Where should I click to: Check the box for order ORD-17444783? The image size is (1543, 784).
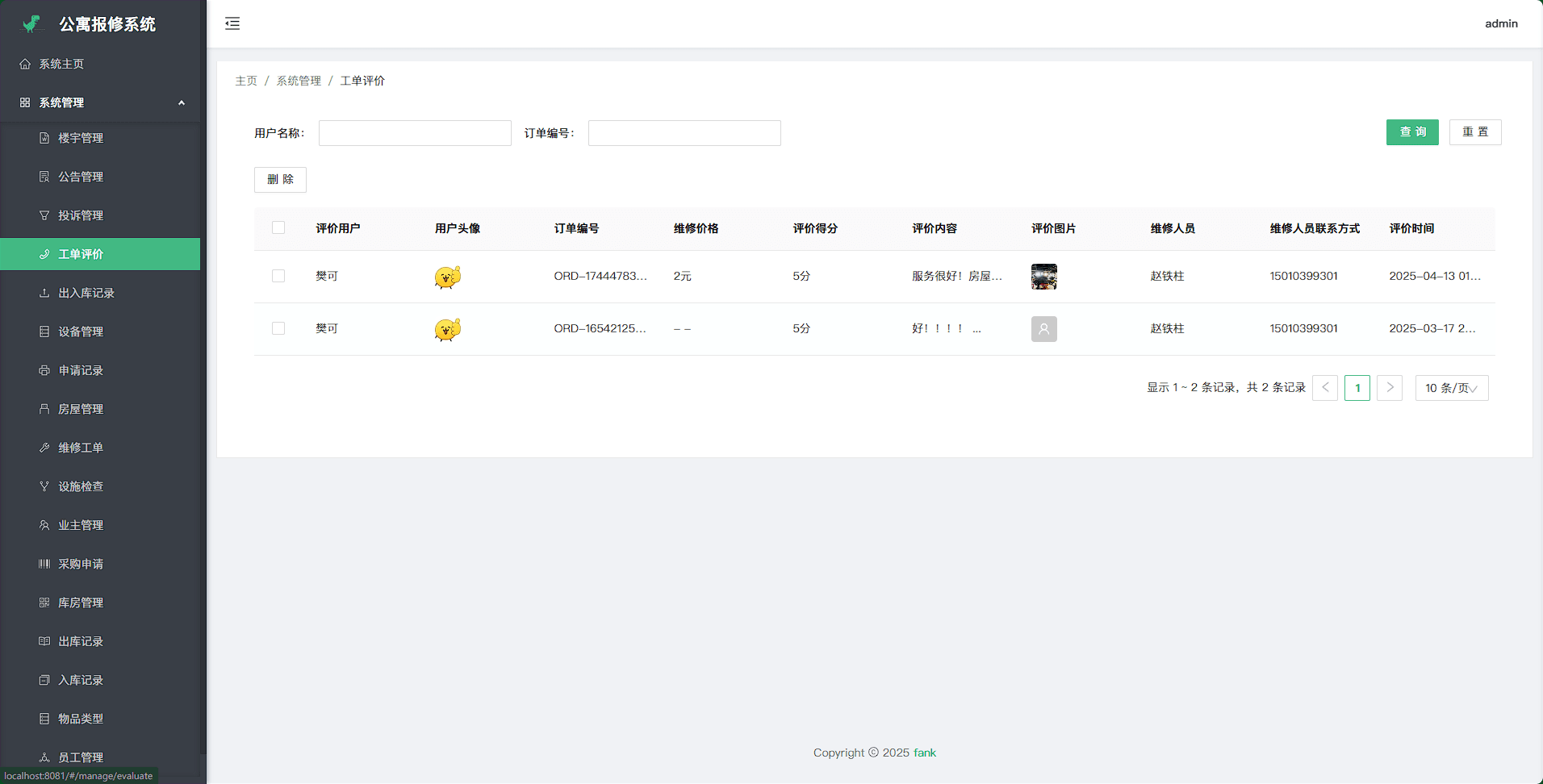point(278,276)
